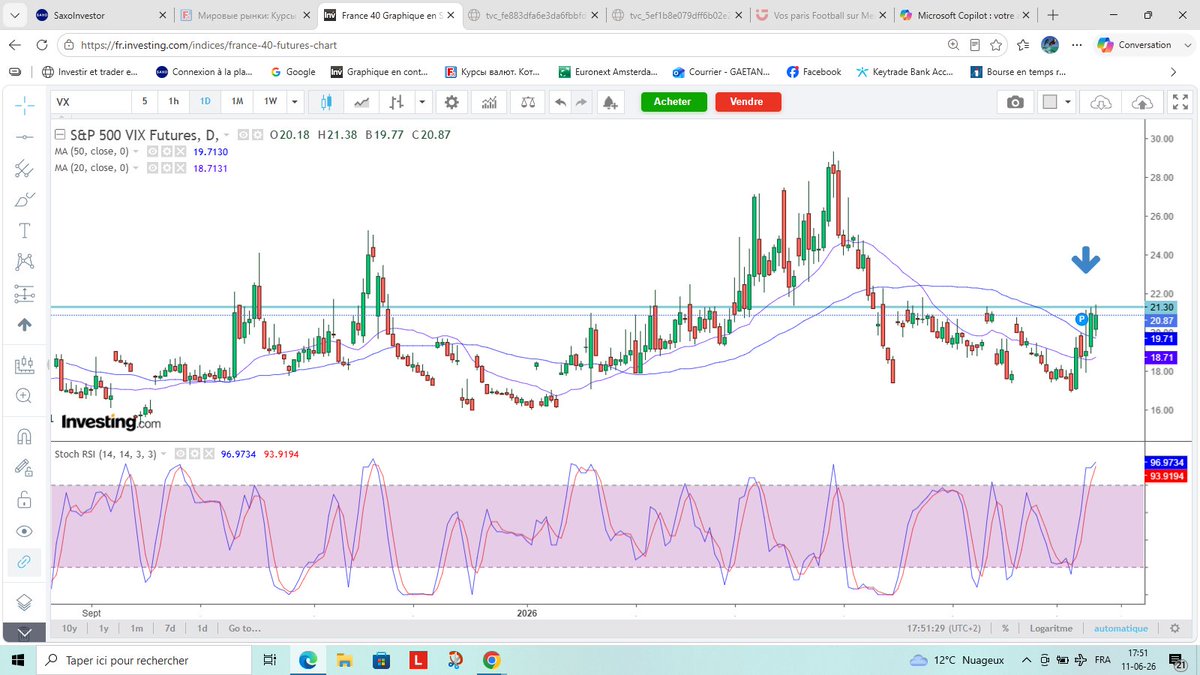1200x675 pixels.
Task: Select the 1D interval
Action: point(205,102)
